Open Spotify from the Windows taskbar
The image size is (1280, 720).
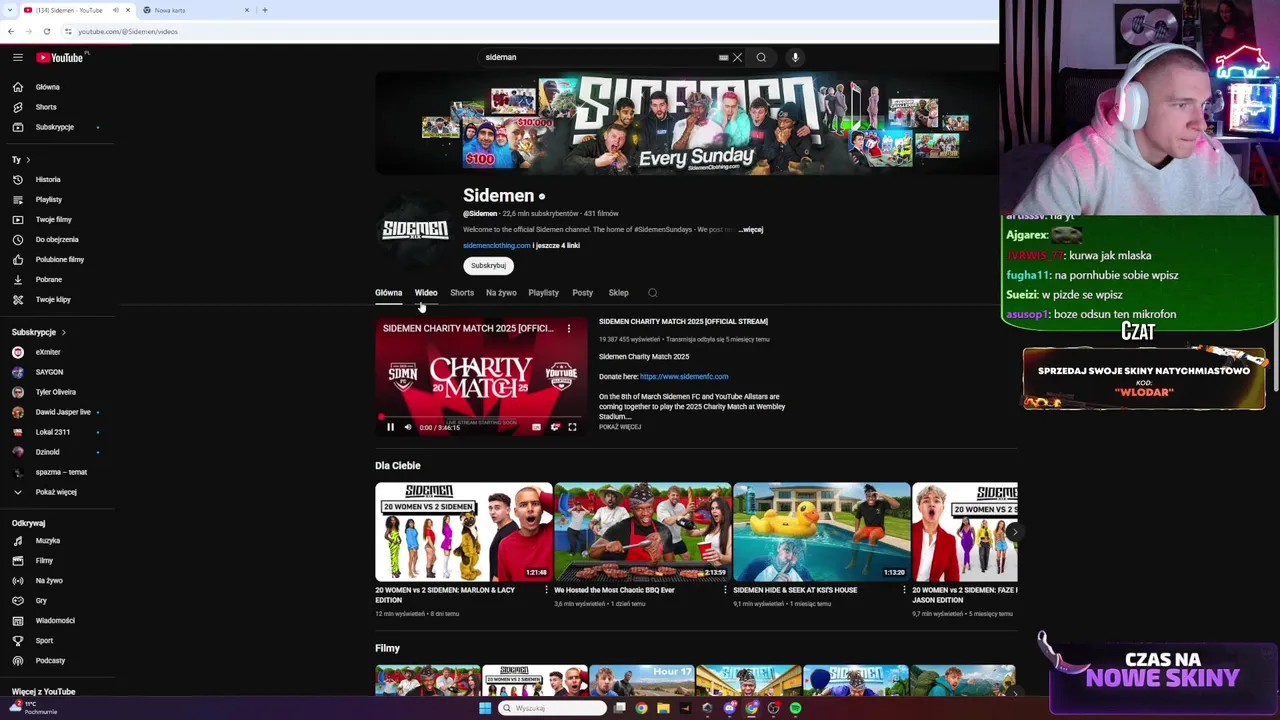point(795,708)
